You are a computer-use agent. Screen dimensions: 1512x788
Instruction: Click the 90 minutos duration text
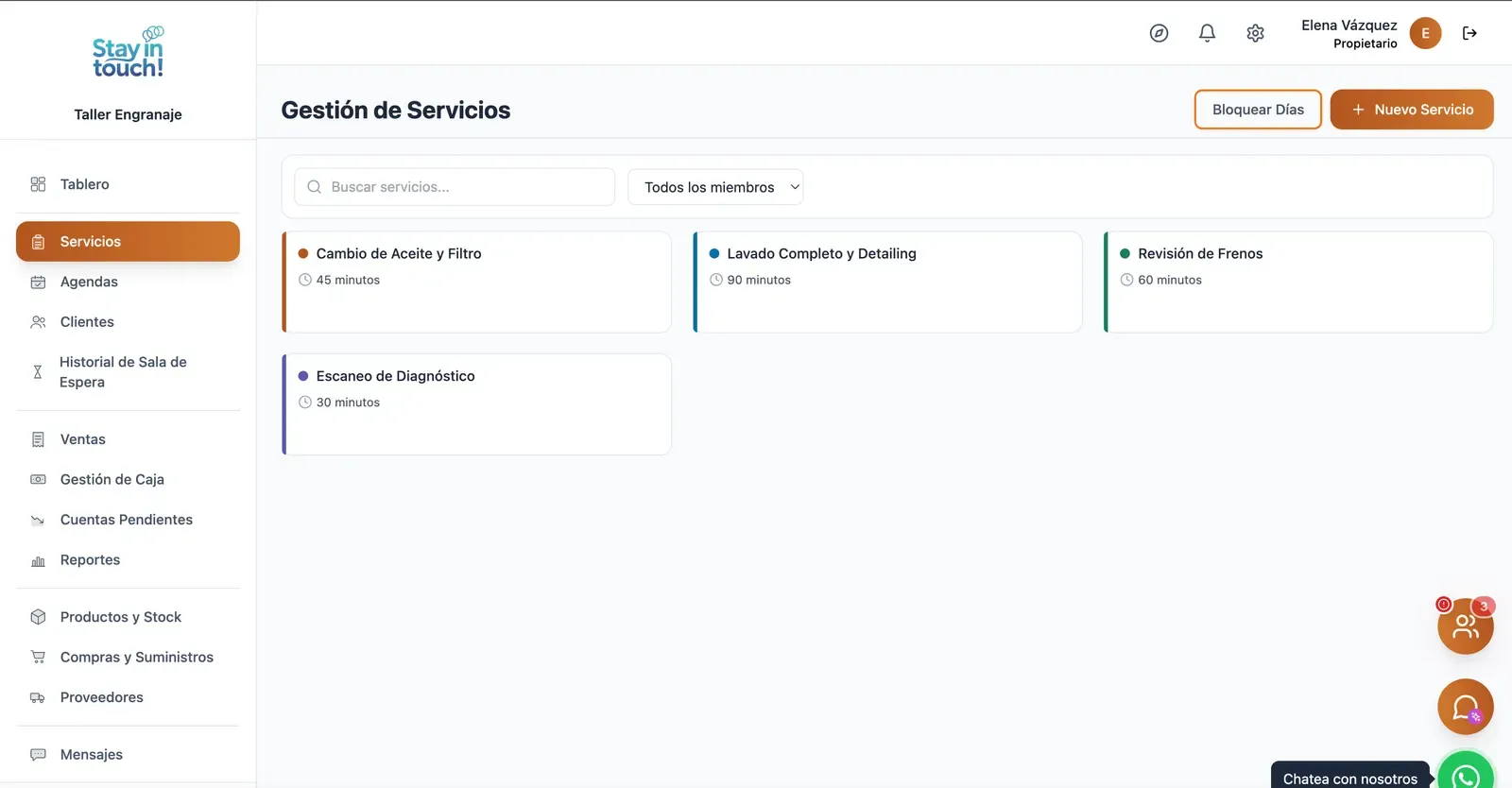click(x=759, y=280)
